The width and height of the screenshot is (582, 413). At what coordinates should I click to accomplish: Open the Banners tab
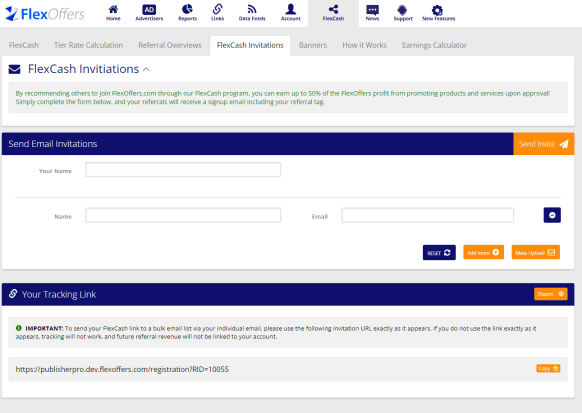pyautogui.click(x=313, y=45)
